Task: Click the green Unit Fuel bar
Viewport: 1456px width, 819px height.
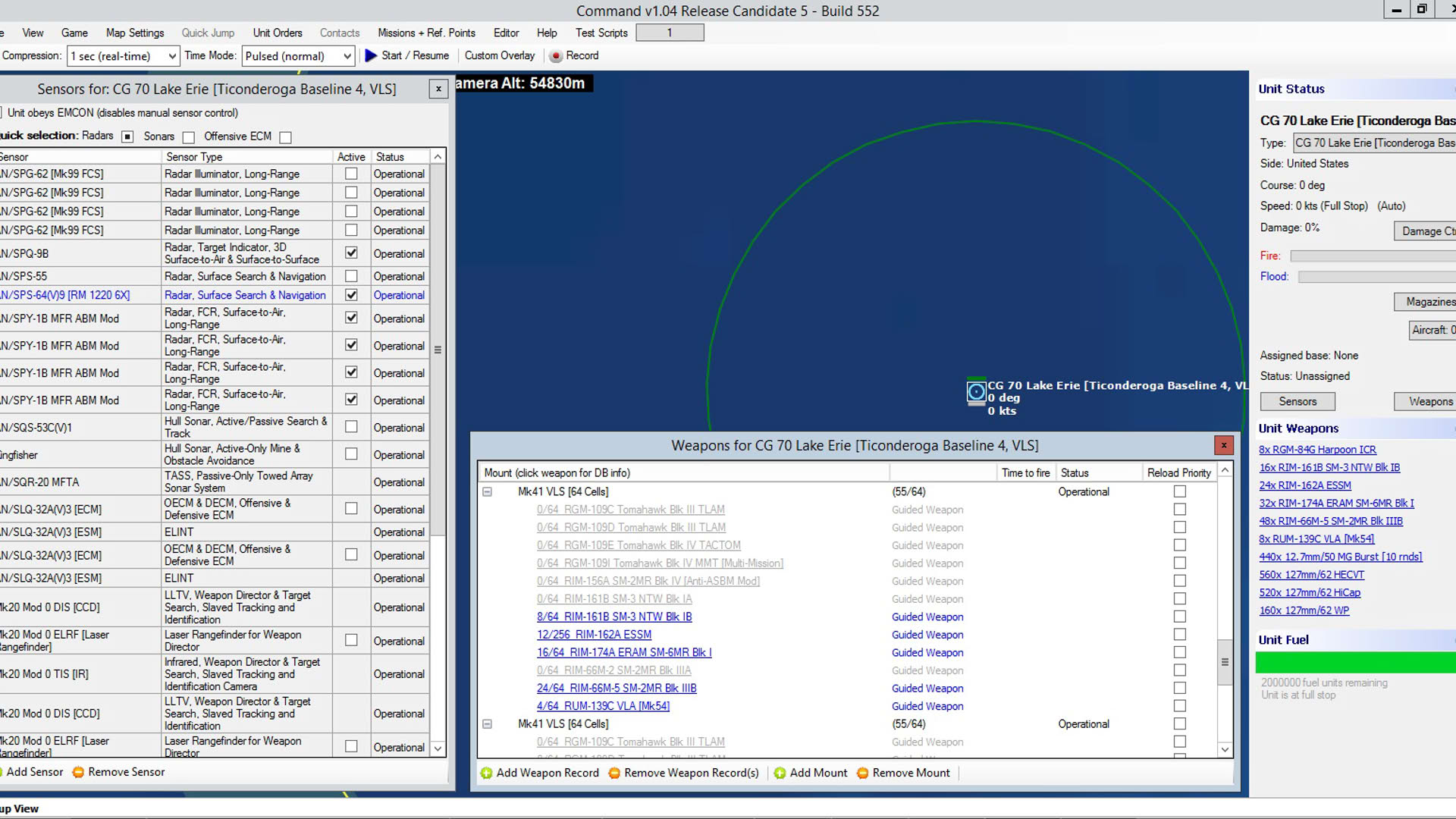Action: [1356, 662]
